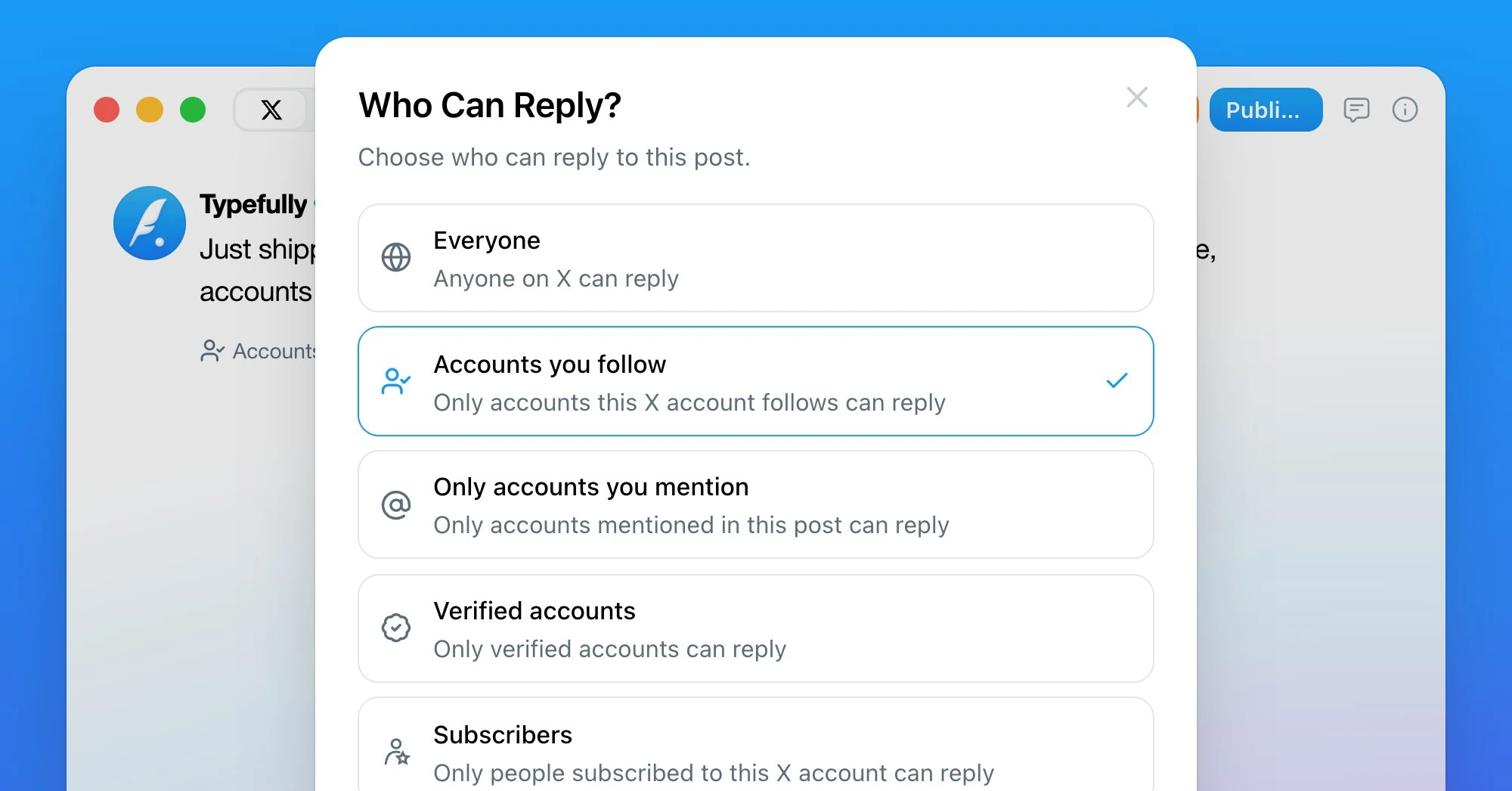Open the info circle icon
Viewport: 1512px width, 791px height.
pos(1405,110)
